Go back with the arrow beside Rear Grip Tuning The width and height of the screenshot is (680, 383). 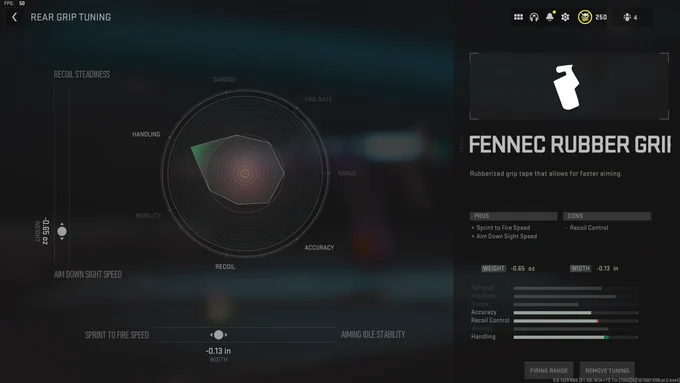pyautogui.click(x=14, y=17)
